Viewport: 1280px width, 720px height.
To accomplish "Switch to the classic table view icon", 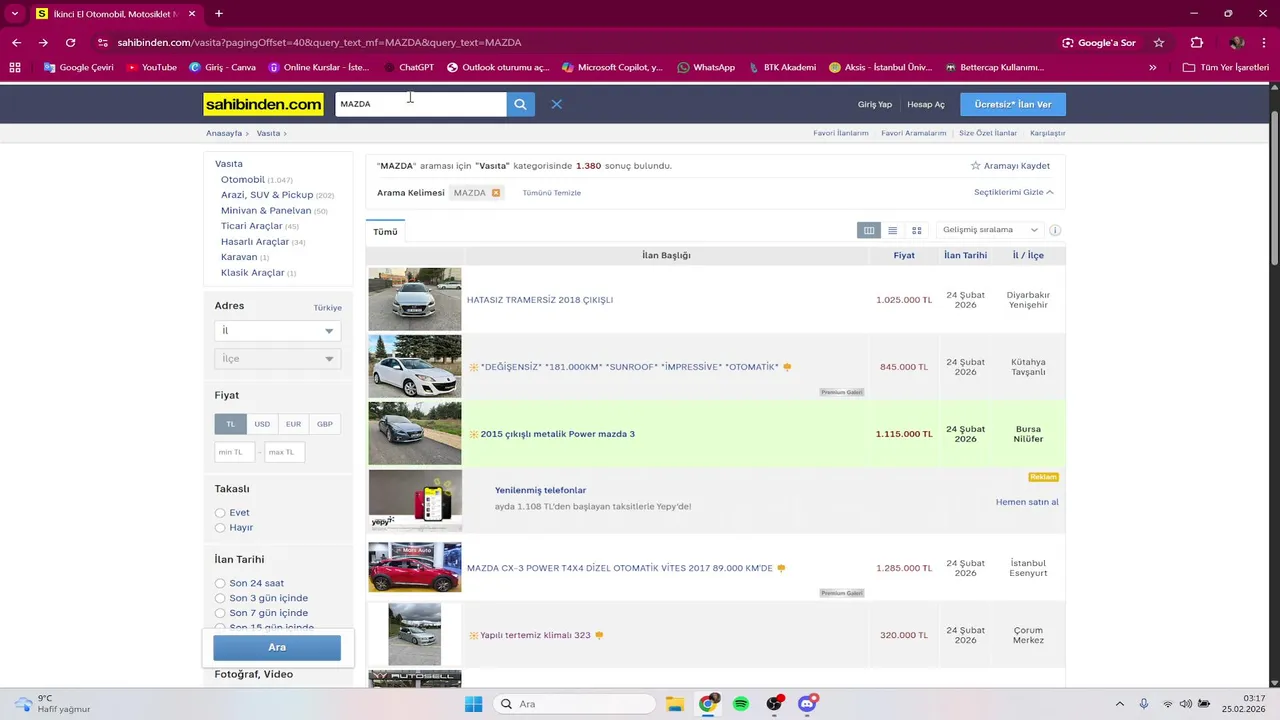I will (869, 231).
